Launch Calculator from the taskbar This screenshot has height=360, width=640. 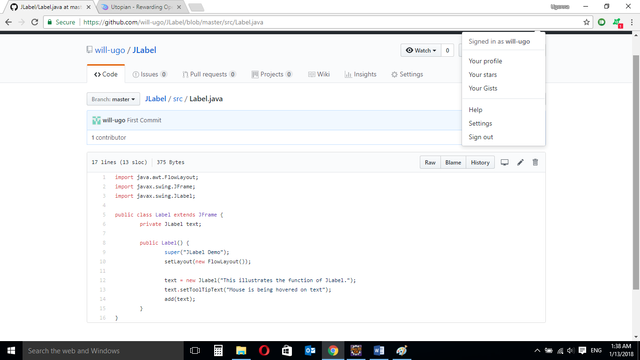coord(218,351)
